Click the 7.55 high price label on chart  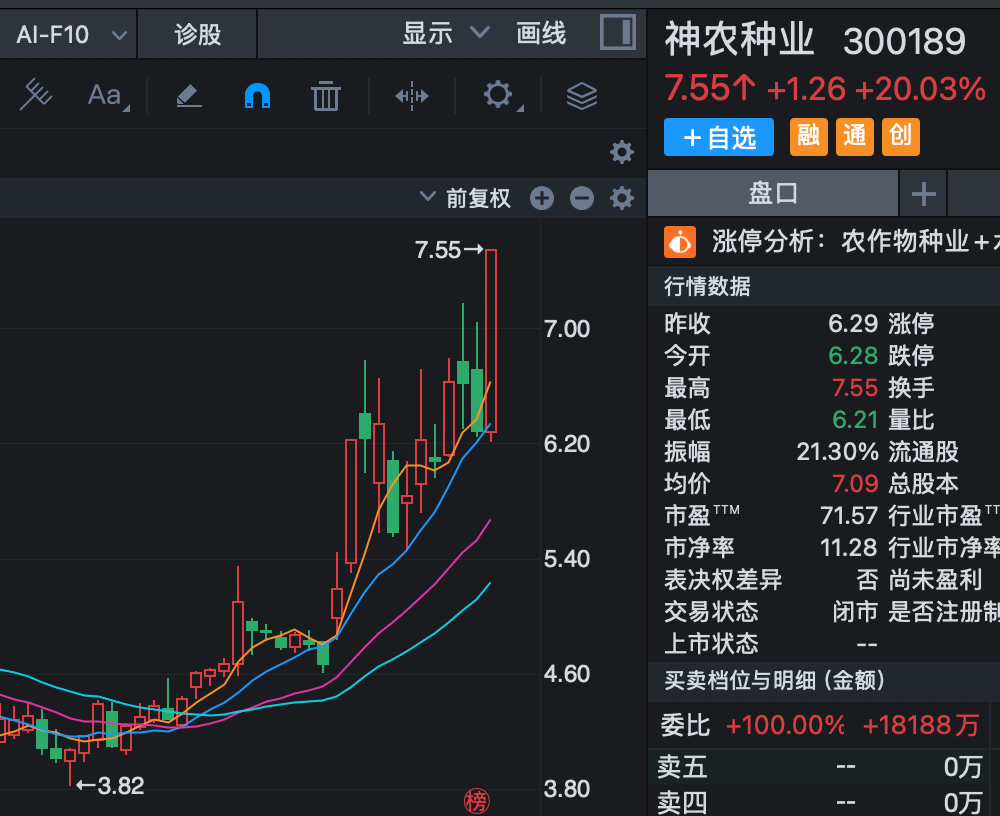[x=438, y=250]
